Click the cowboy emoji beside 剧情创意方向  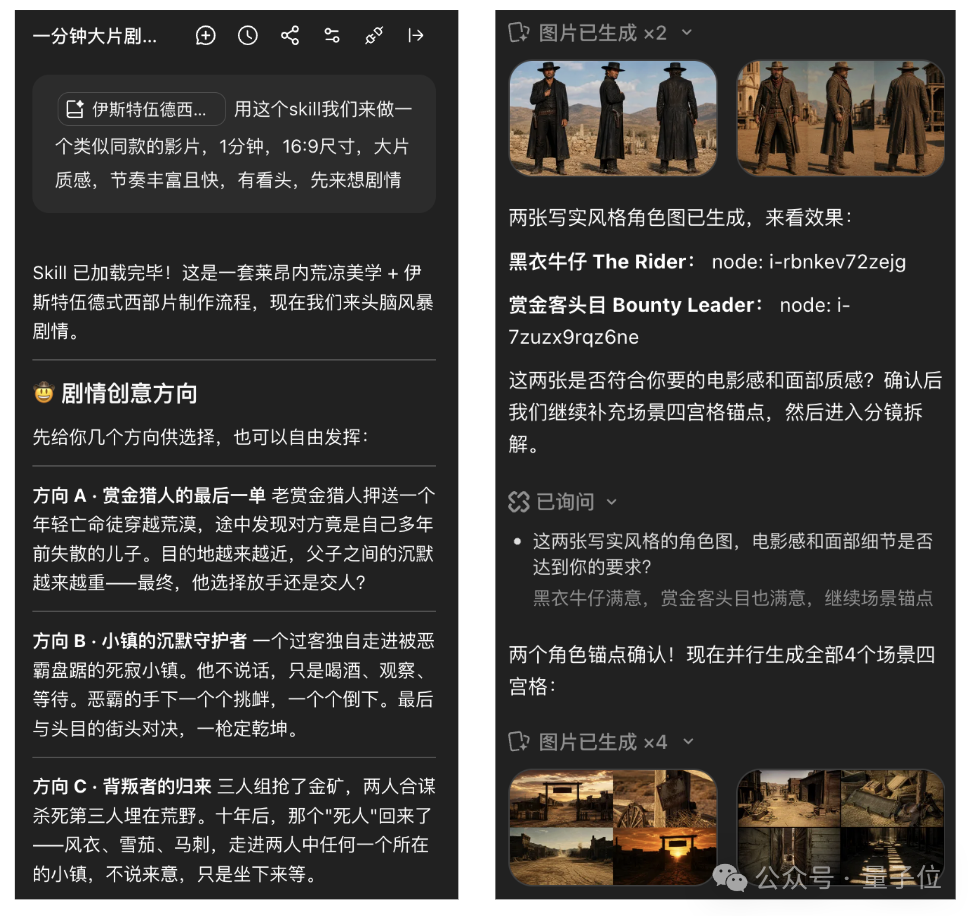point(43,393)
